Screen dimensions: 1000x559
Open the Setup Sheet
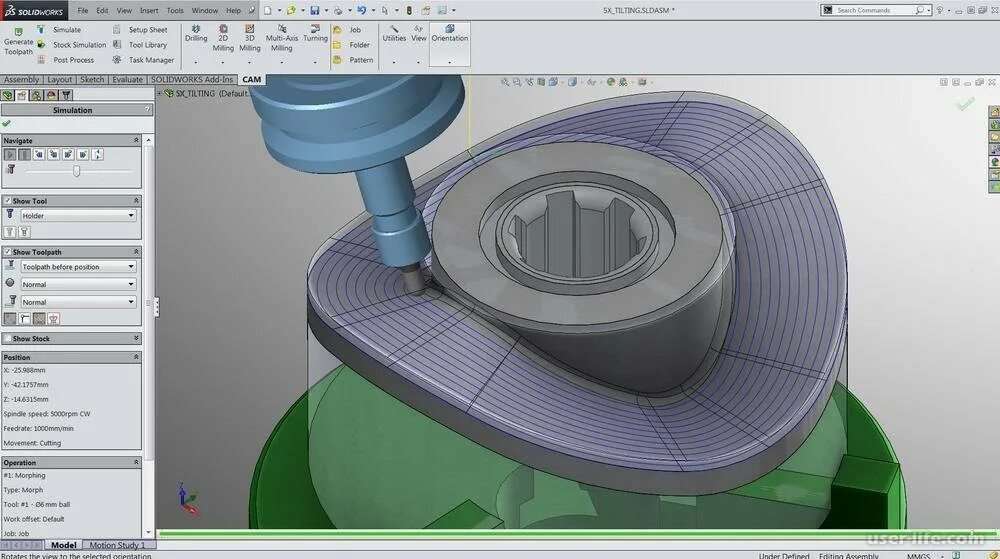140,29
